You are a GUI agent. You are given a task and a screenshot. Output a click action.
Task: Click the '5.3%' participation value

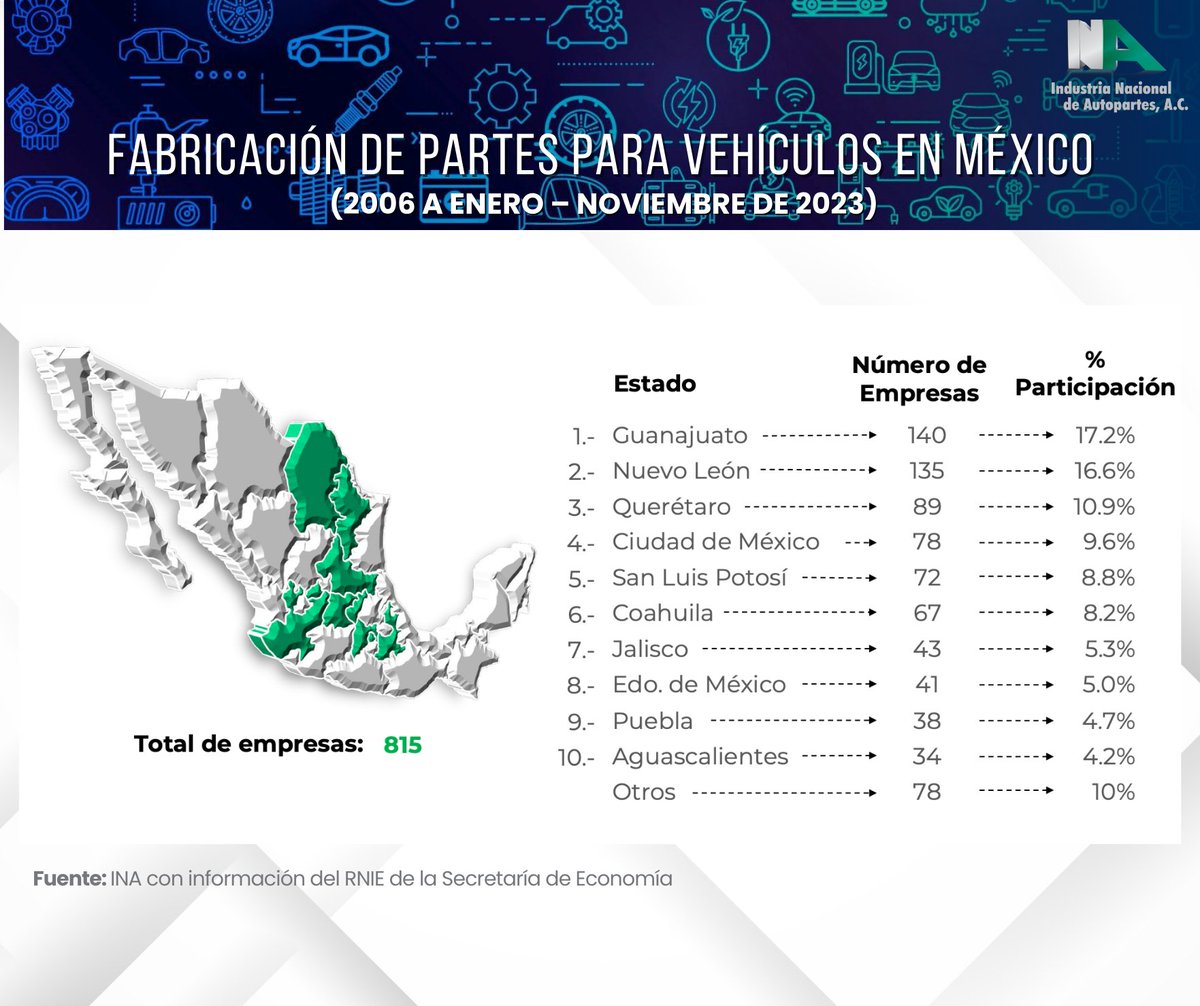tap(1110, 649)
